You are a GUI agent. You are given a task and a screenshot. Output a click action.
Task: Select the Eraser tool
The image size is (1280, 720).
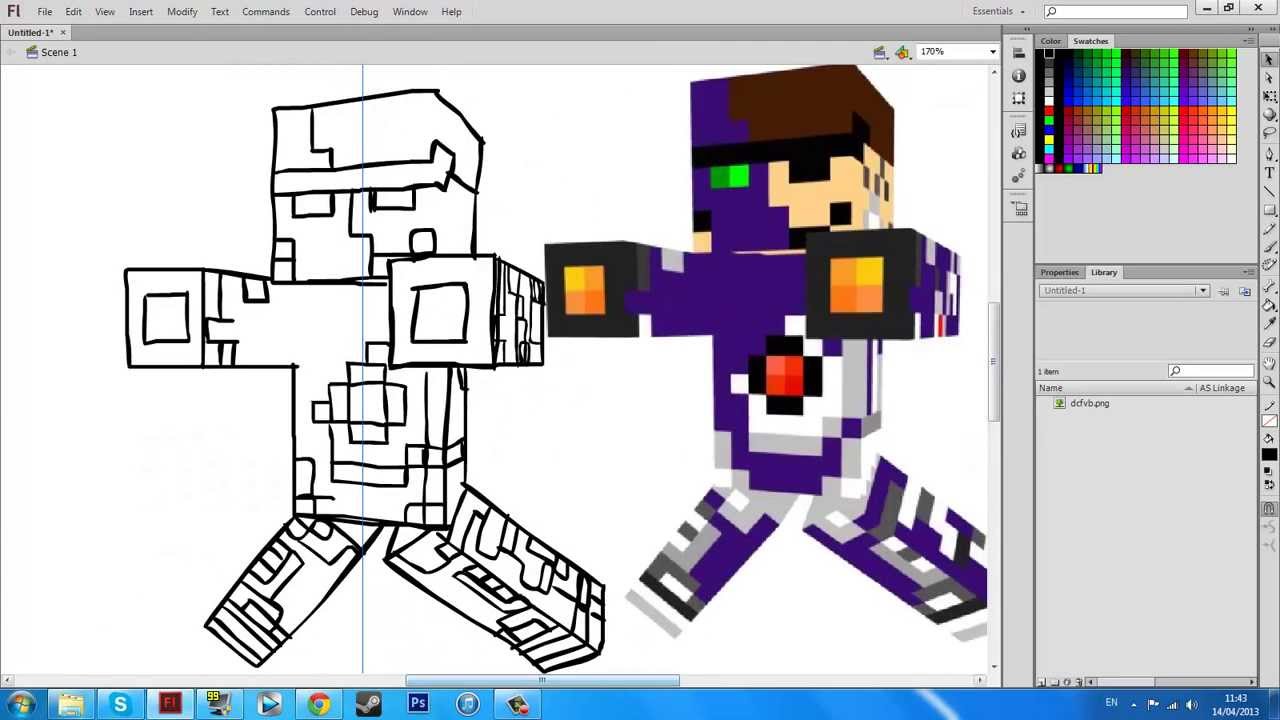click(1269, 342)
